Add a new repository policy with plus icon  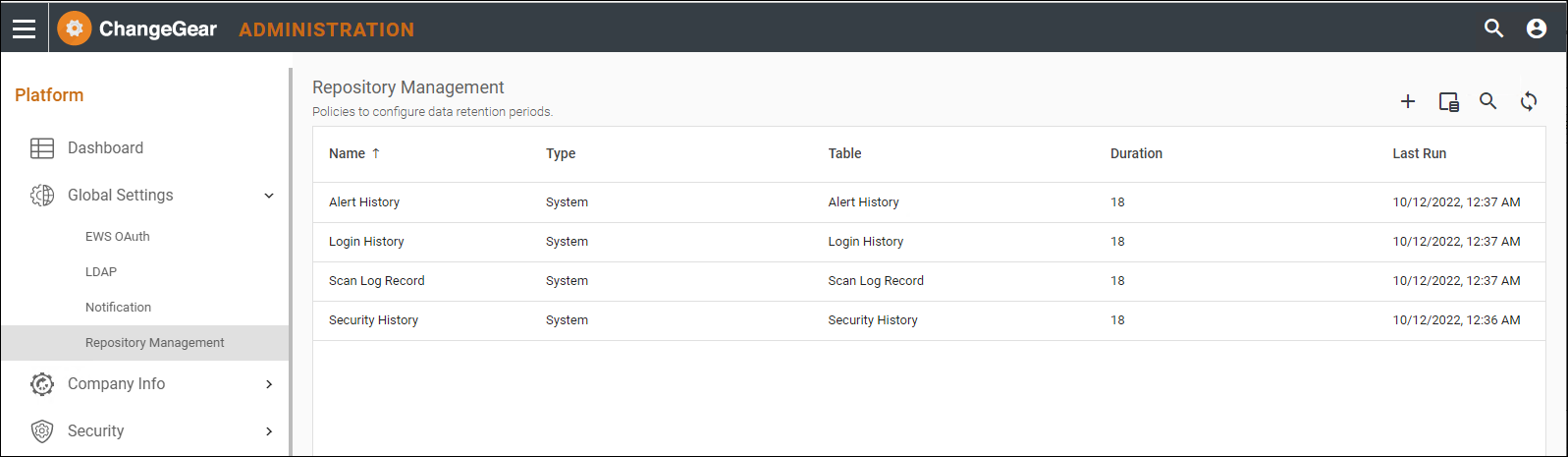[1408, 101]
